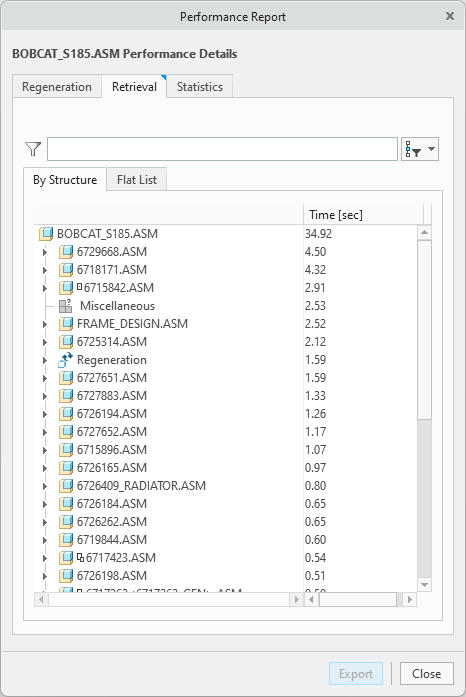Click the 6726165.ASM assembly icon

pyautogui.click(x=66, y=468)
